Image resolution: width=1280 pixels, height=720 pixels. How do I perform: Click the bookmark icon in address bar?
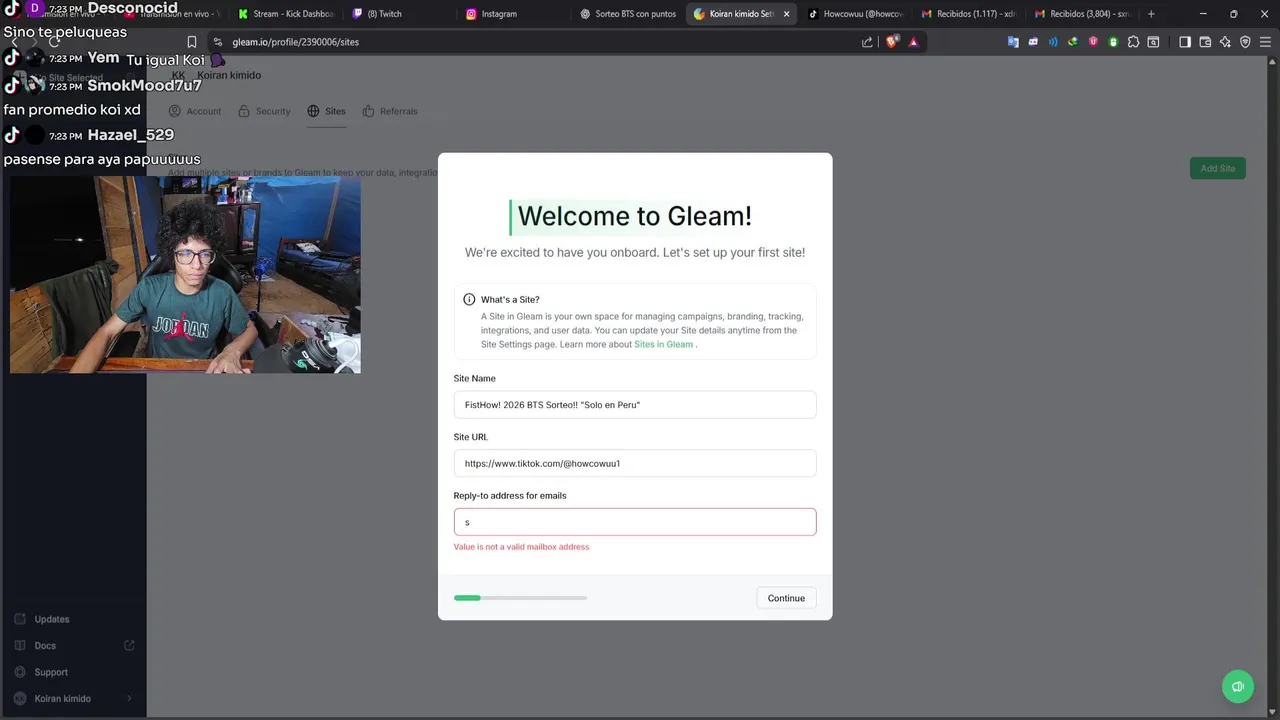[x=191, y=42]
